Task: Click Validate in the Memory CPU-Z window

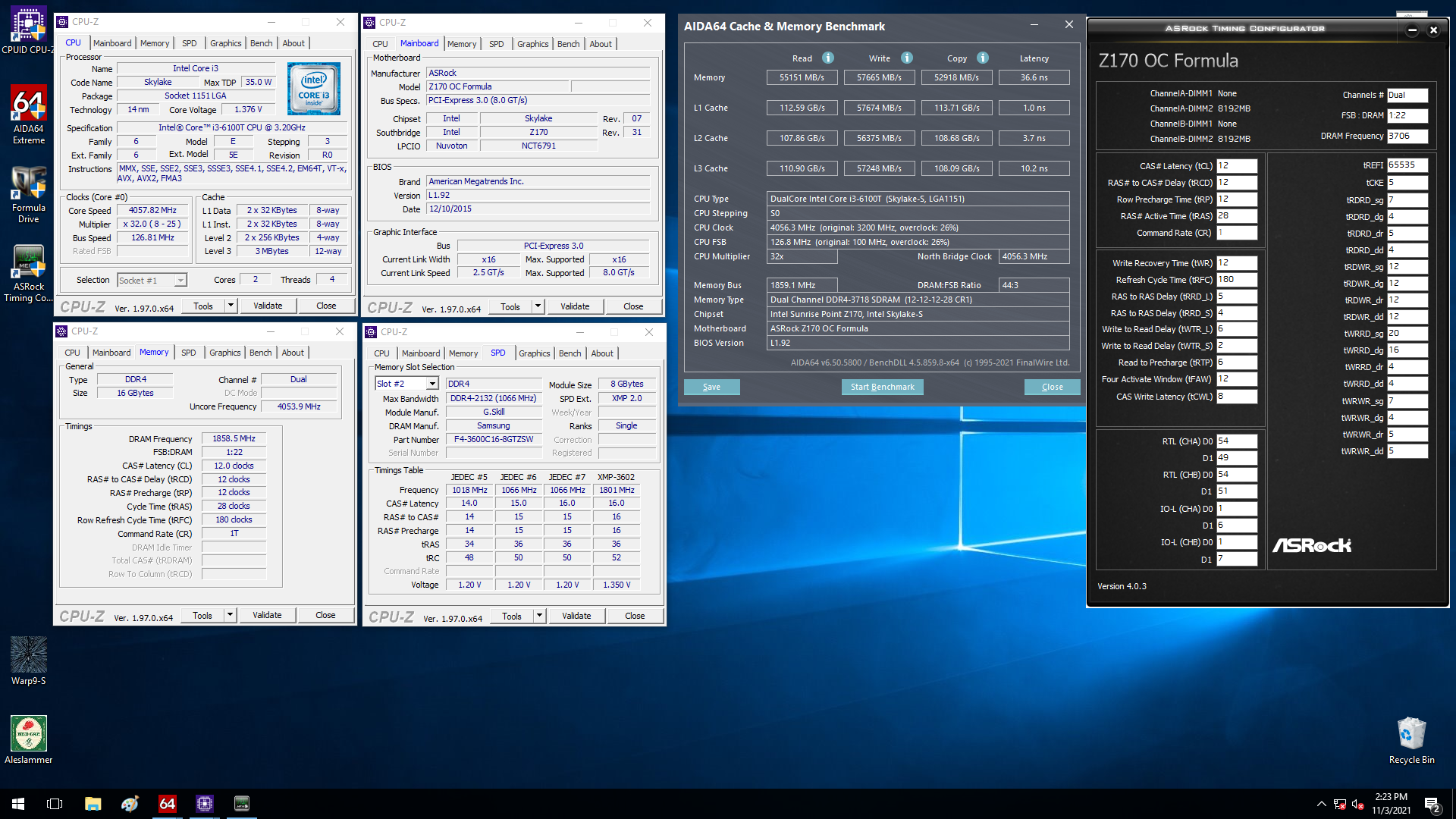Action: tap(267, 615)
